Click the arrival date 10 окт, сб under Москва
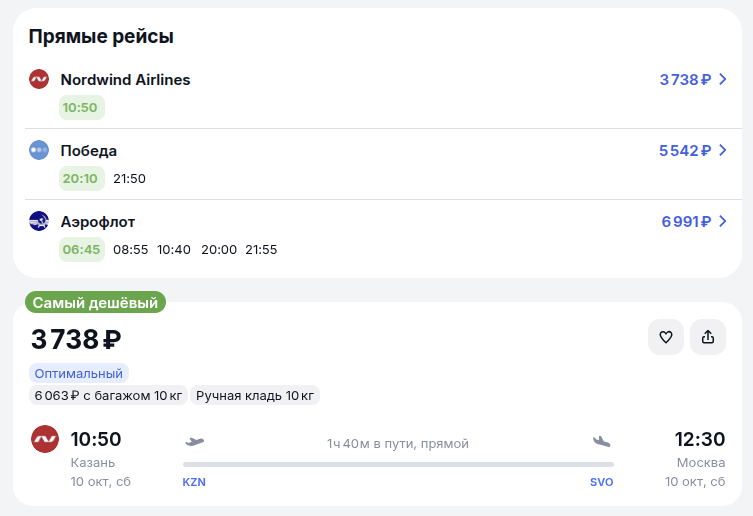The width and height of the screenshot is (753, 516). 695,481
